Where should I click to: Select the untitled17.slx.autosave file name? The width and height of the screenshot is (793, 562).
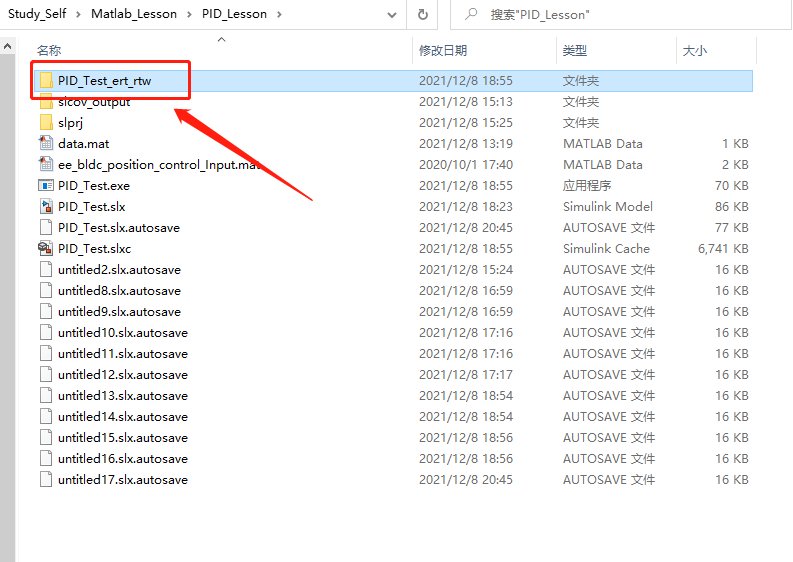123,480
